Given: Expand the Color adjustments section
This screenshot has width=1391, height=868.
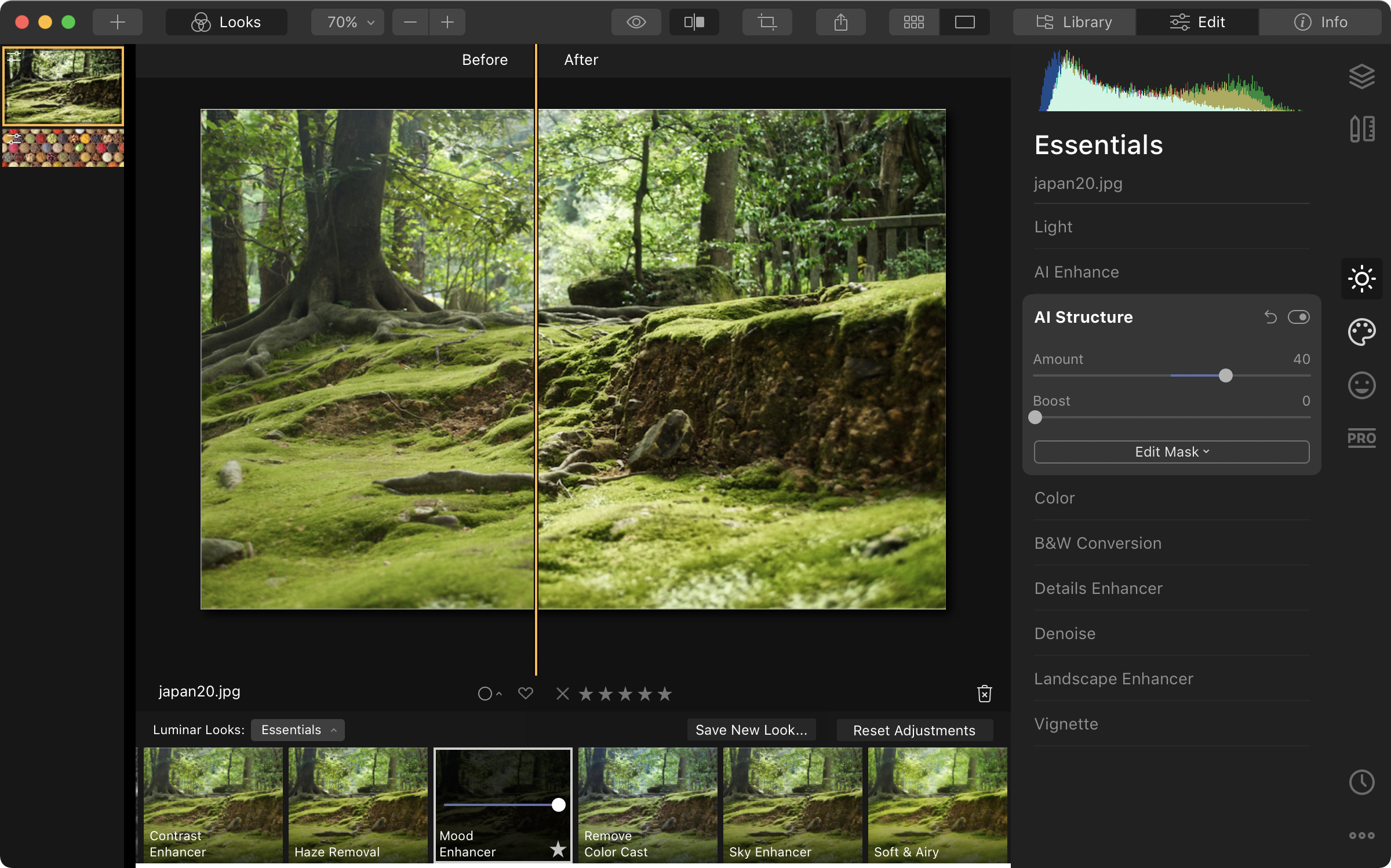Looking at the screenshot, I should pyautogui.click(x=1055, y=498).
